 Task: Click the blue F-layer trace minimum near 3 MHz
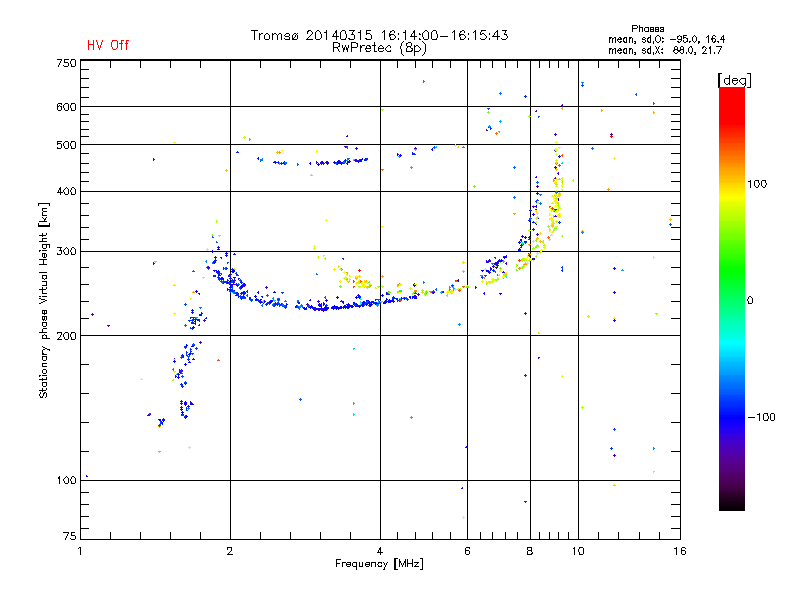tap(321, 308)
